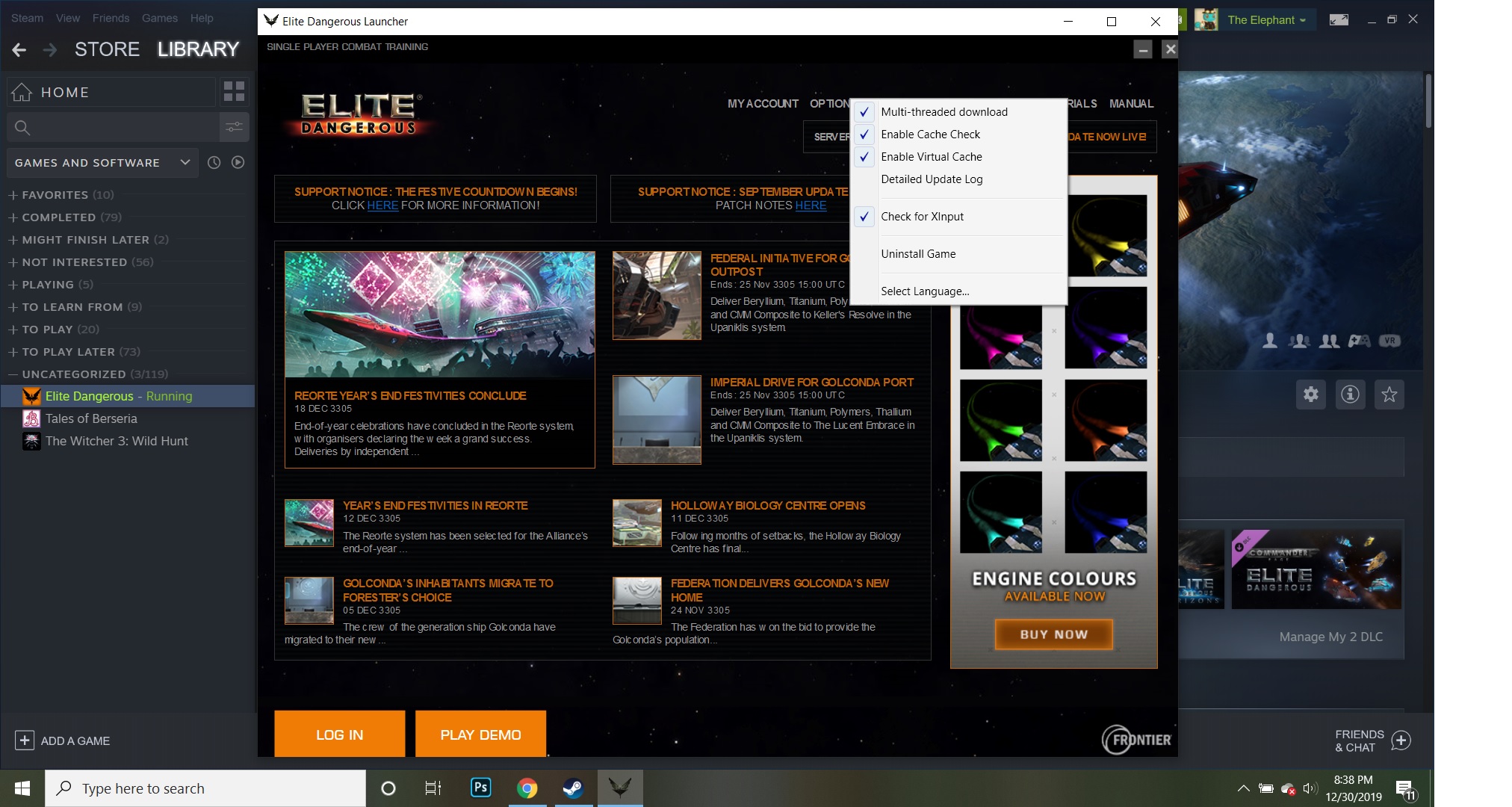Click the Steam library search field
1512x807 pixels.
tap(113, 127)
